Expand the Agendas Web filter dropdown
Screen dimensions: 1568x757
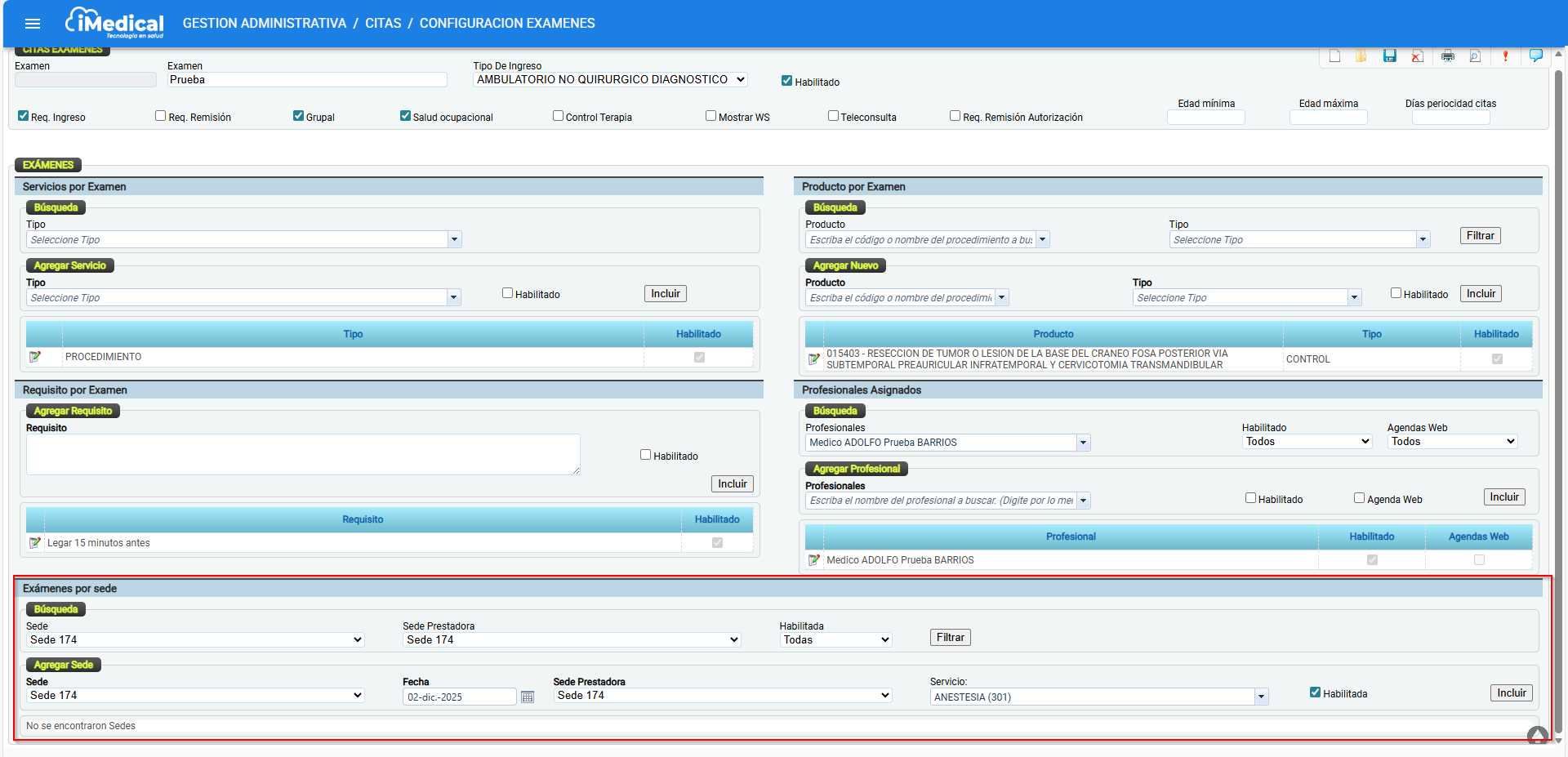(x=1451, y=442)
